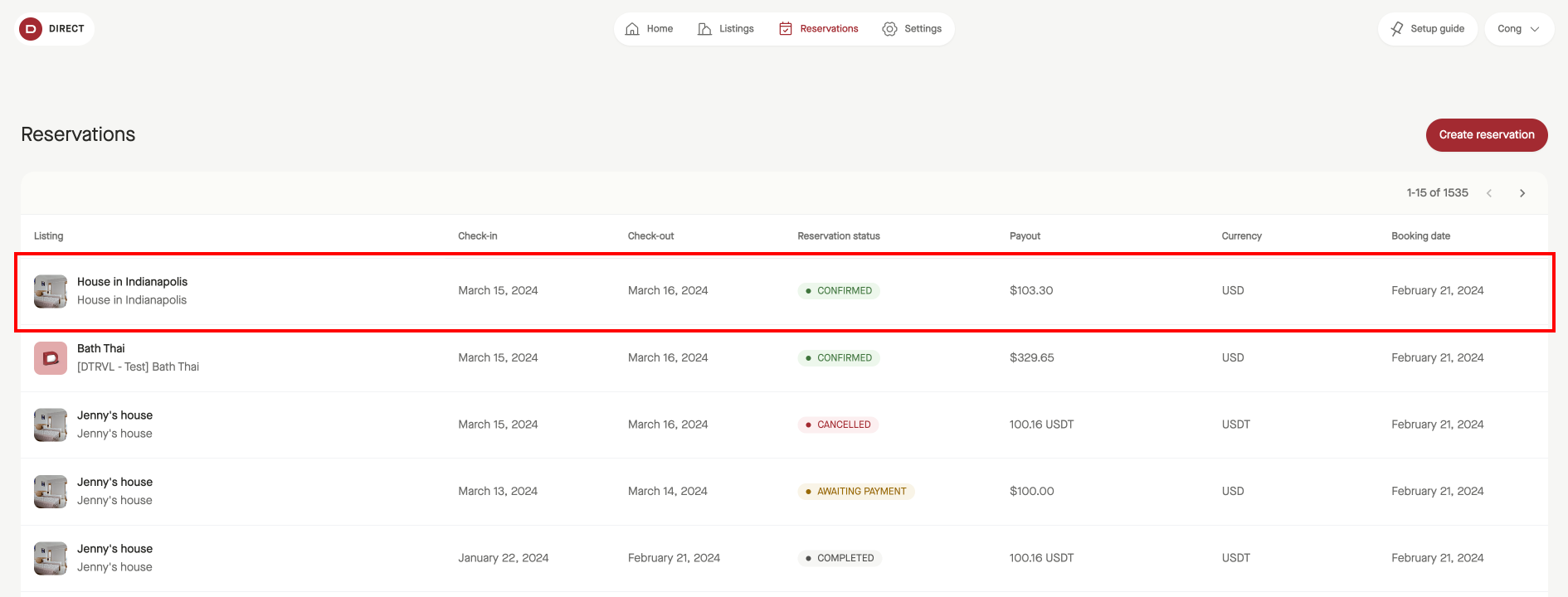Image resolution: width=1568 pixels, height=597 pixels.
Task: Click the House in Indianapolis listing thumbnail
Action: (51, 292)
